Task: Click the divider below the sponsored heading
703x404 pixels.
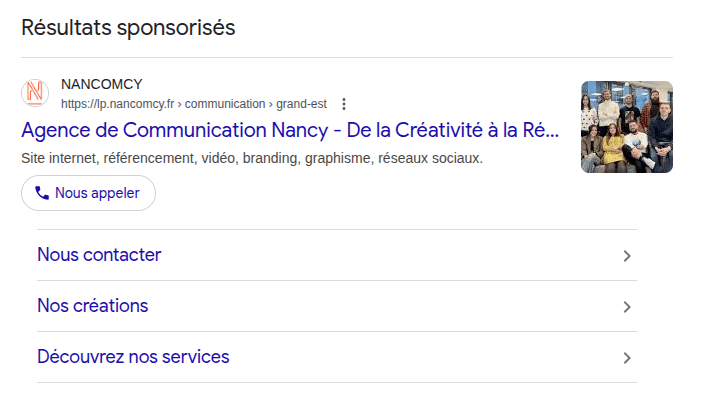Action: (x=346, y=57)
